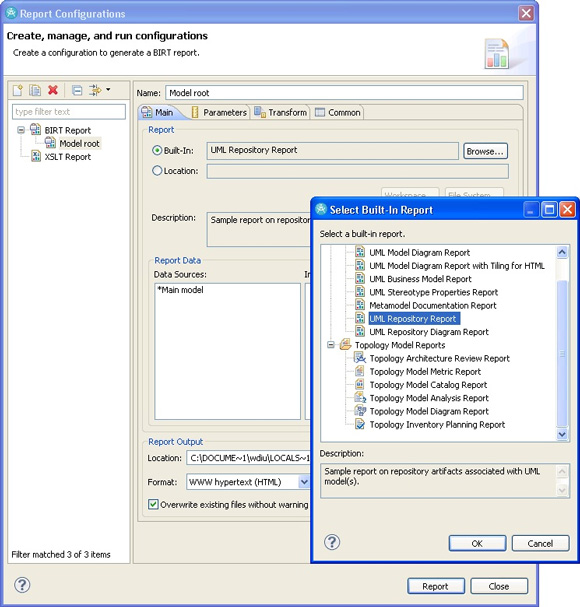Maximize the Select Built-In Report dialog
580x607 pixels.
(x=549, y=210)
